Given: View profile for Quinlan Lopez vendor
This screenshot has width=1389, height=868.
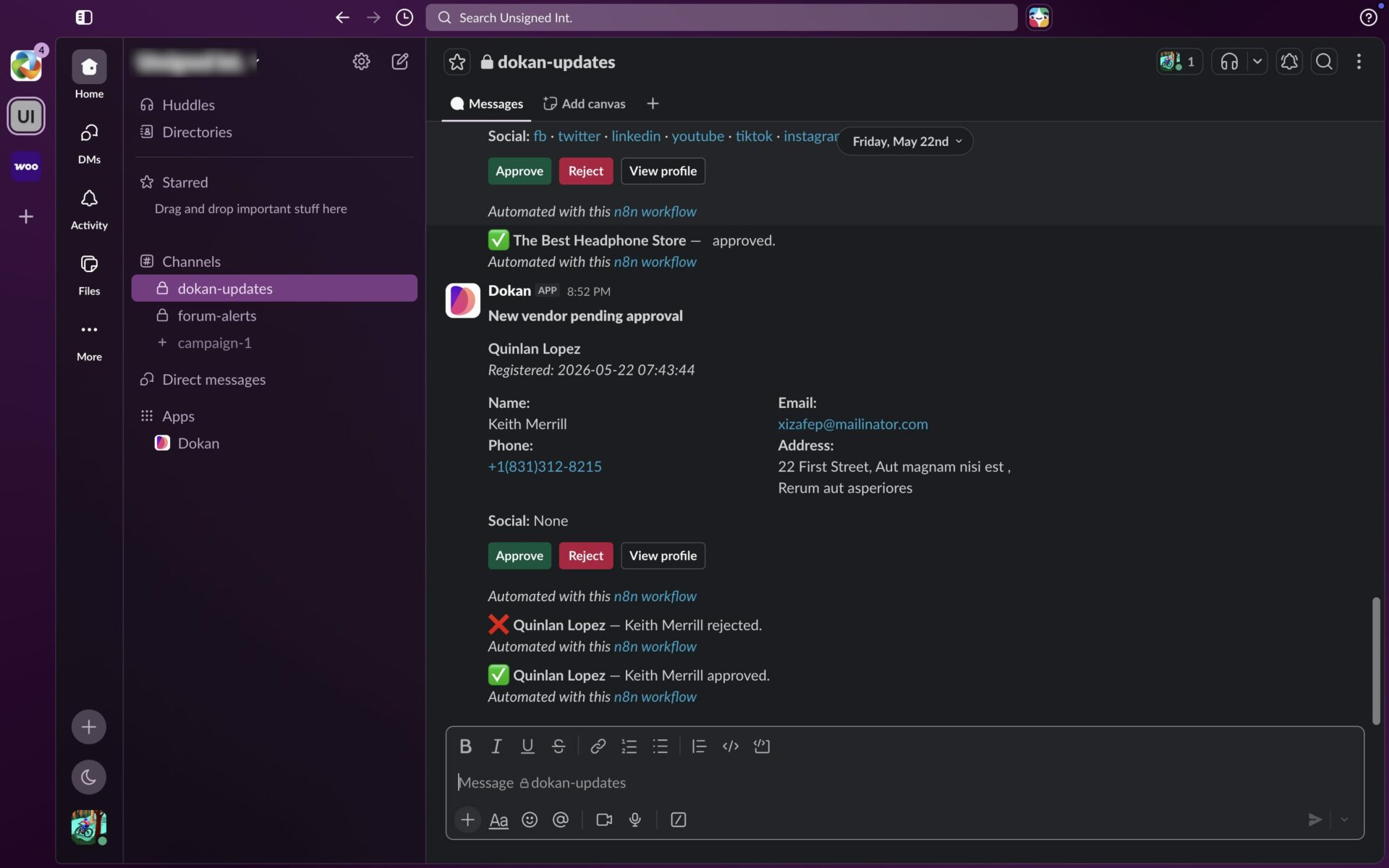Looking at the screenshot, I should [x=663, y=556].
